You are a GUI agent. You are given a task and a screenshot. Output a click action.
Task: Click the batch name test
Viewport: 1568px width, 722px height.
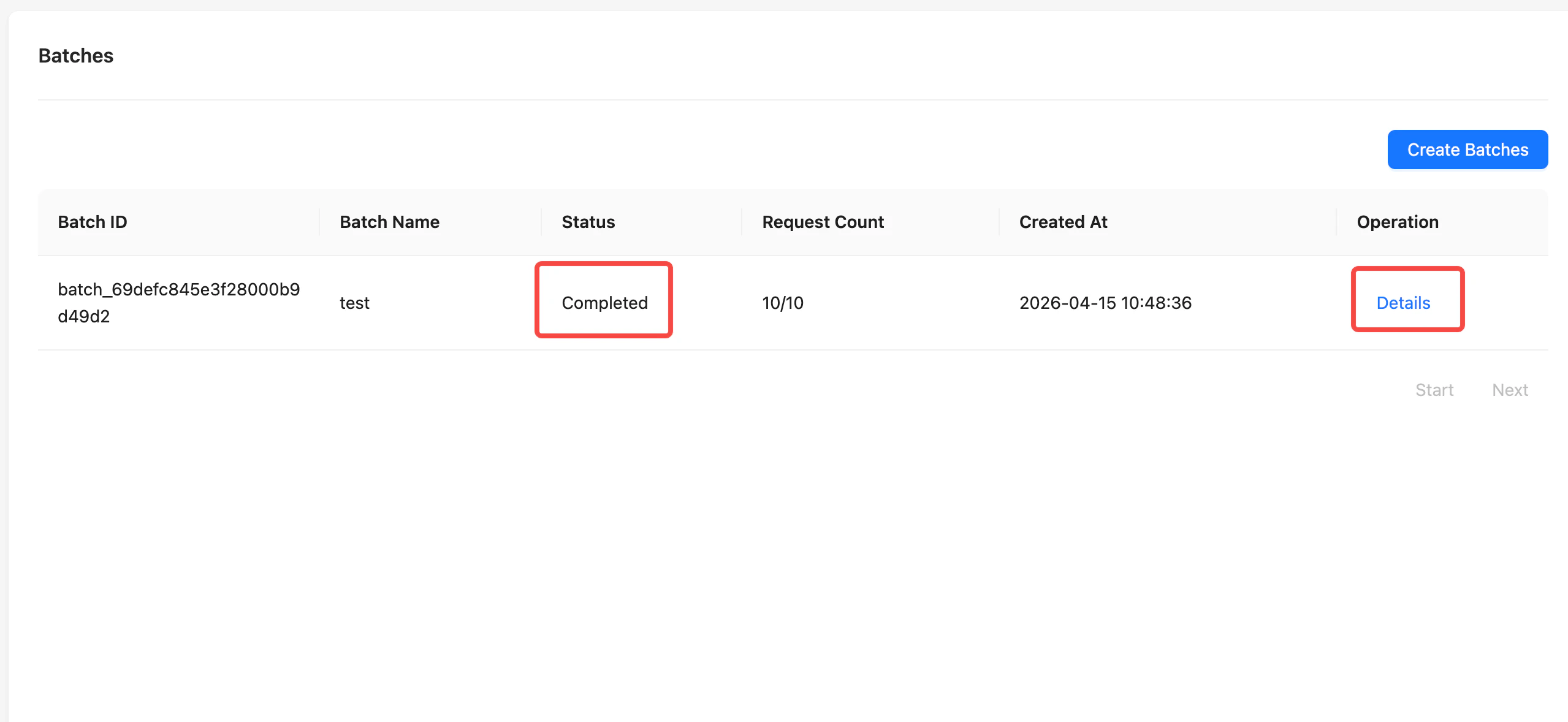354,303
